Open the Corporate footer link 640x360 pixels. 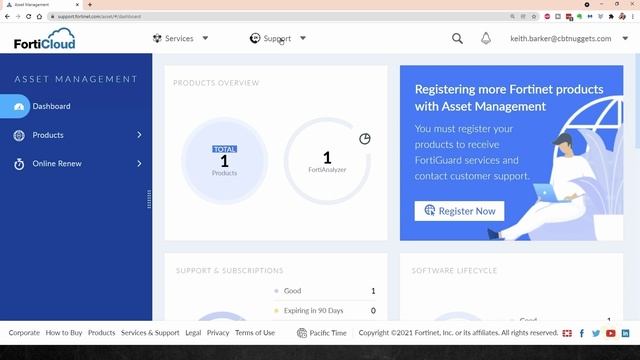click(x=24, y=333)
